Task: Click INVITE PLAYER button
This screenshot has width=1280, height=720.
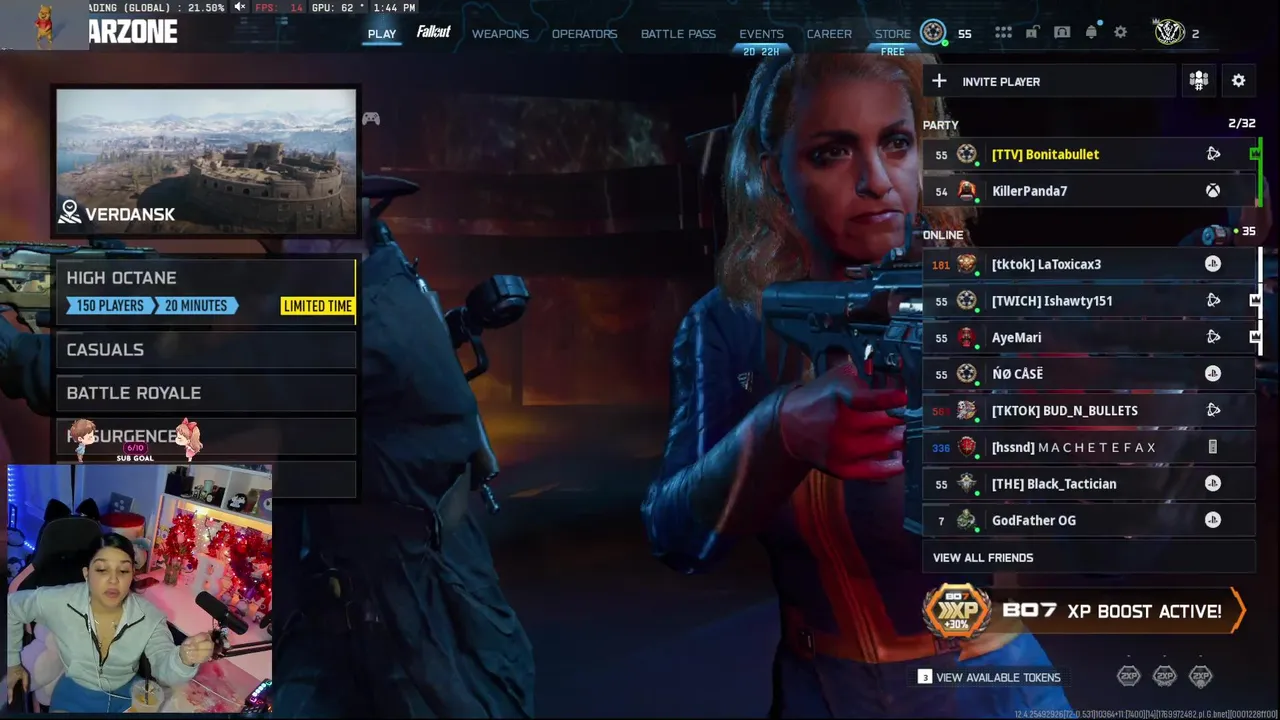Action: [1049, 82]
